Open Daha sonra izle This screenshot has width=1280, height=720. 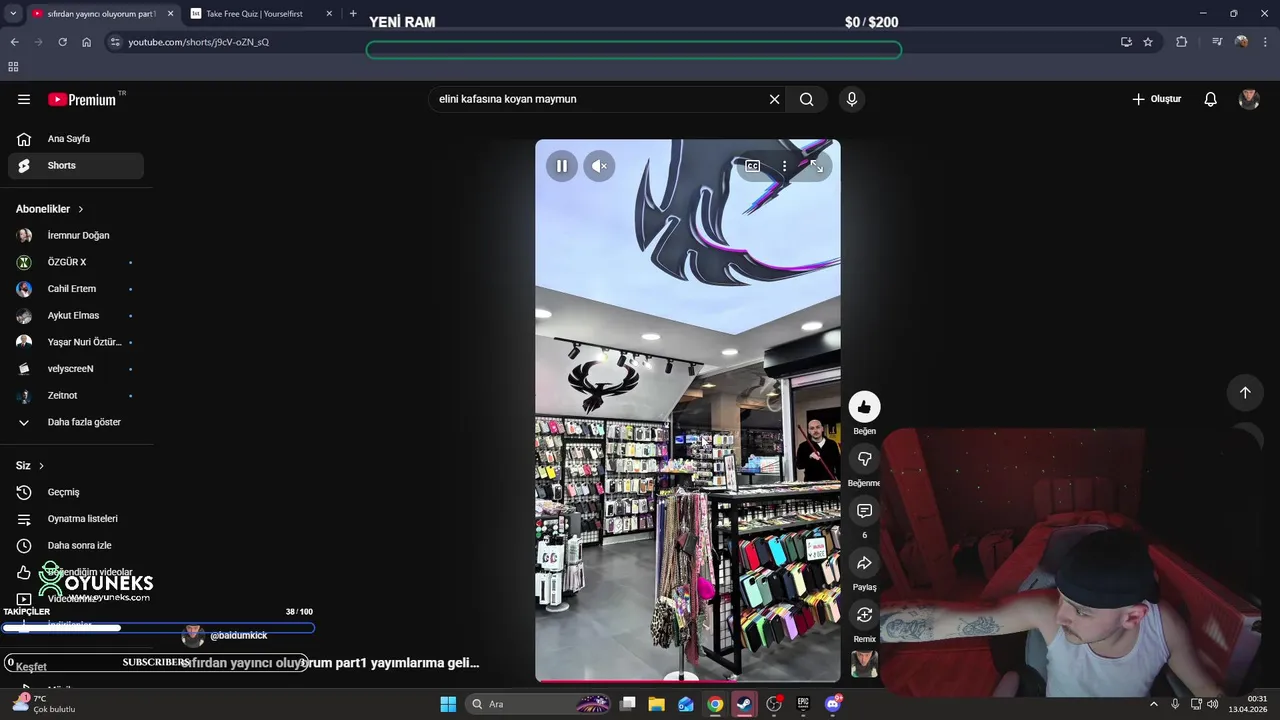tap(76, 546)
